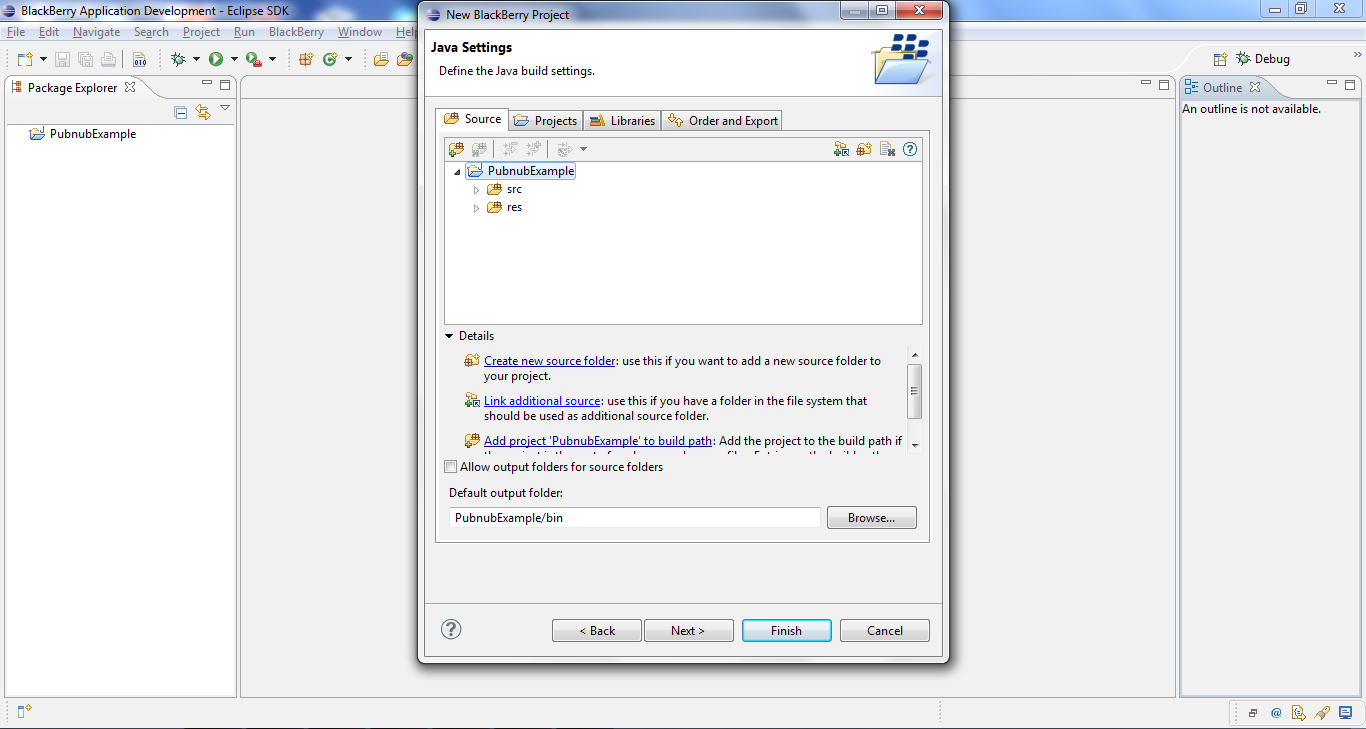The image size is (1366, 729).
Task: Click the Debug perspective button
Action: tap(1263, 59)
